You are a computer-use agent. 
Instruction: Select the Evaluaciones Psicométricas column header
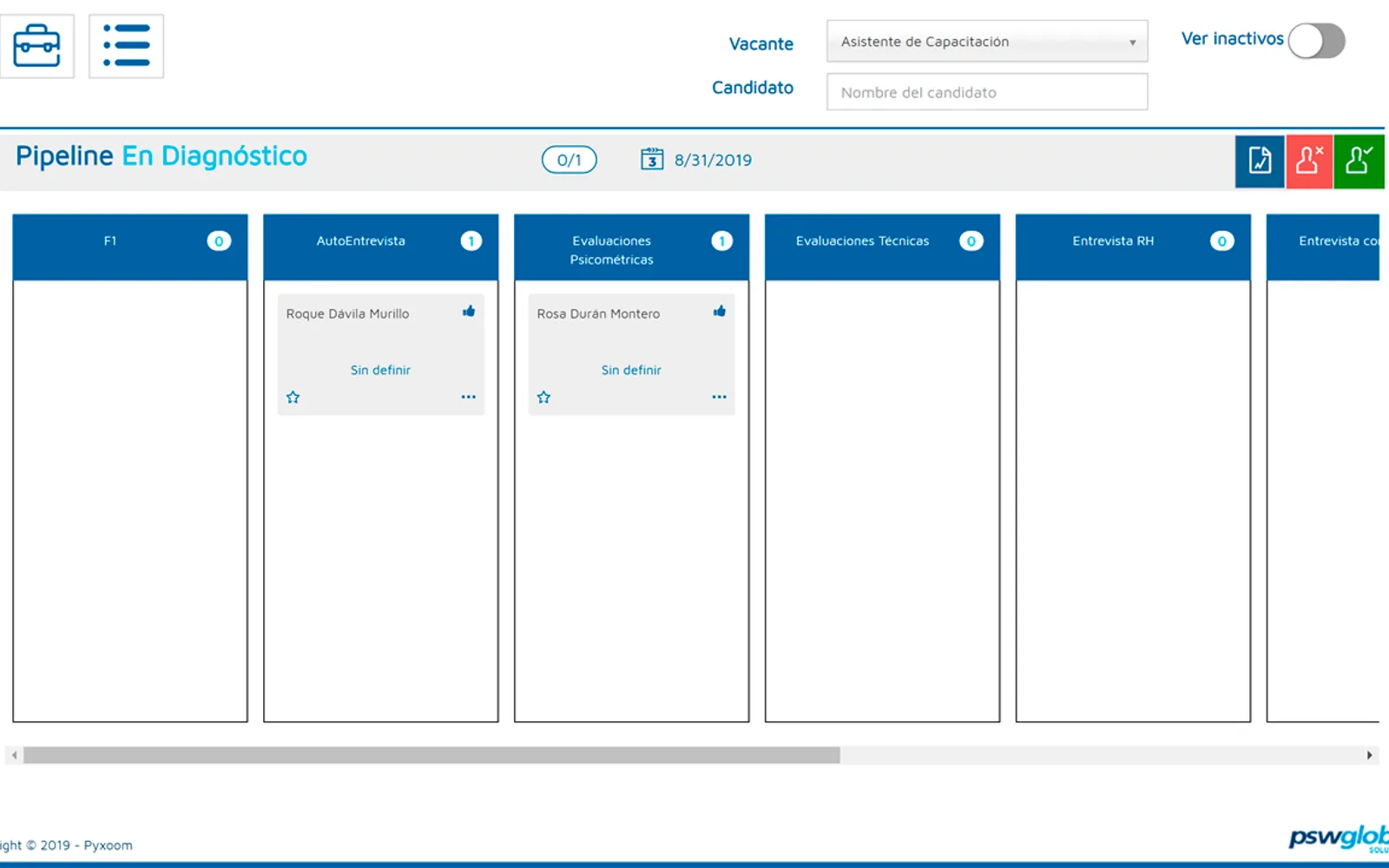coord(632,247)
